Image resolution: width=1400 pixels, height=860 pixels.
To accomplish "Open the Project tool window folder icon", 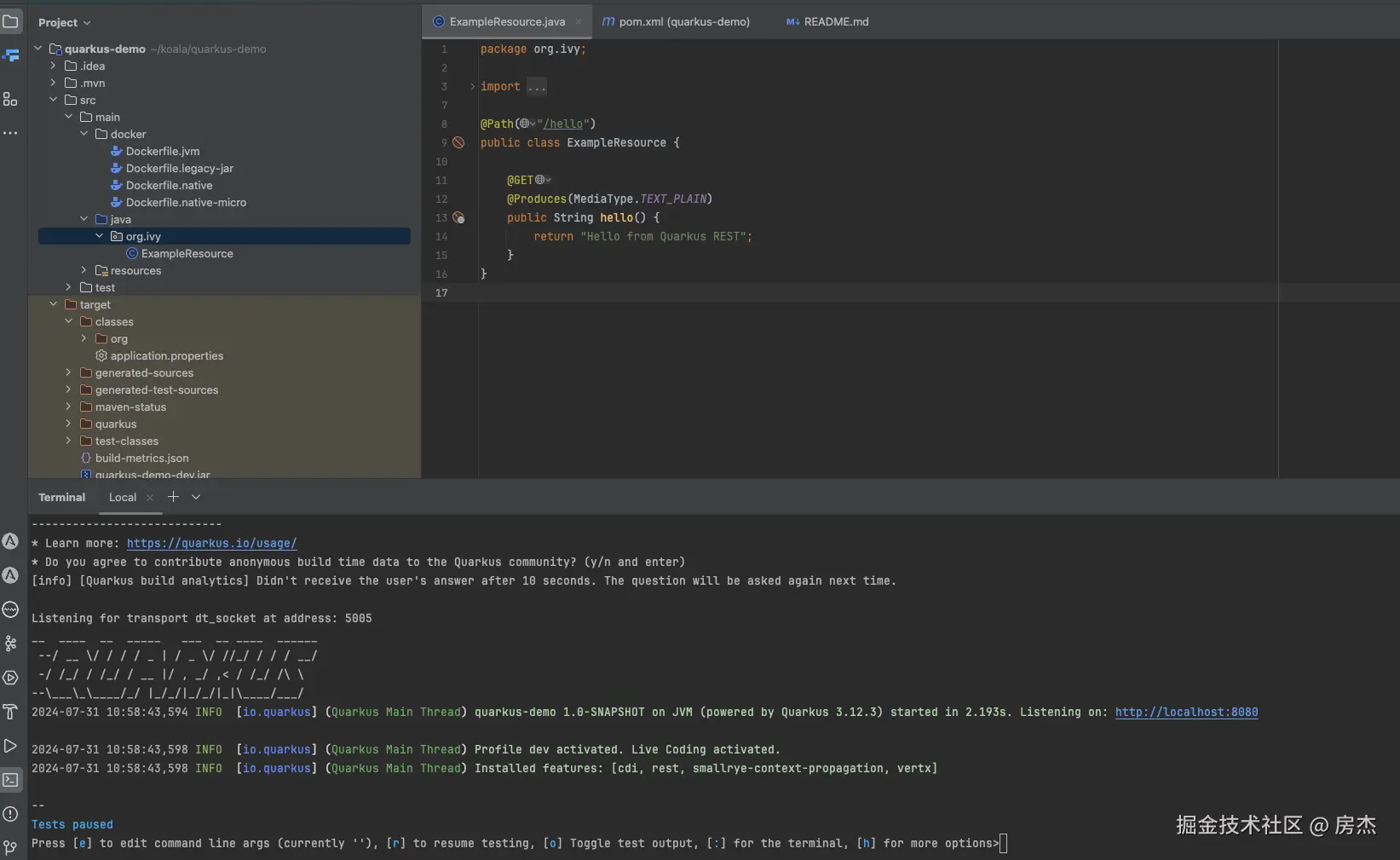I will [x=10, y=21].
